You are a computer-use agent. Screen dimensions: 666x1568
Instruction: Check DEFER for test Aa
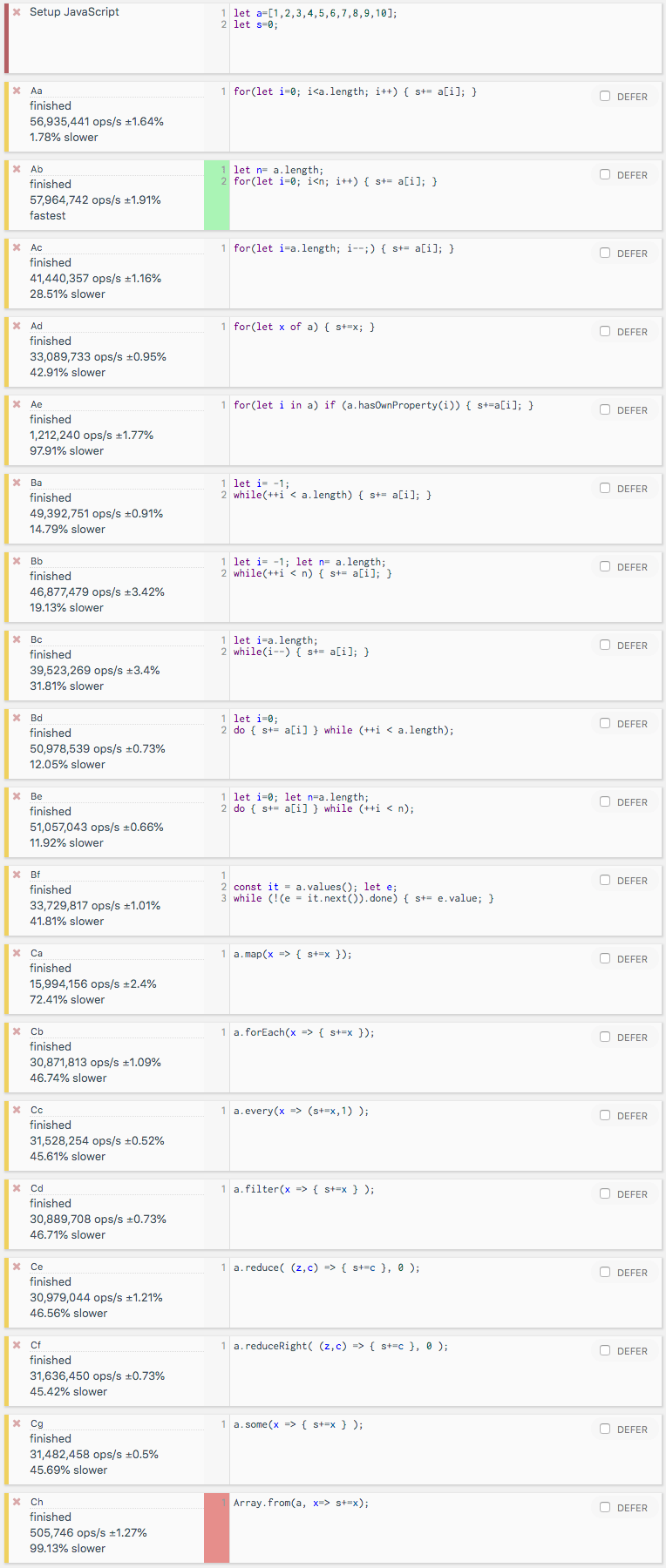point(605,96)
